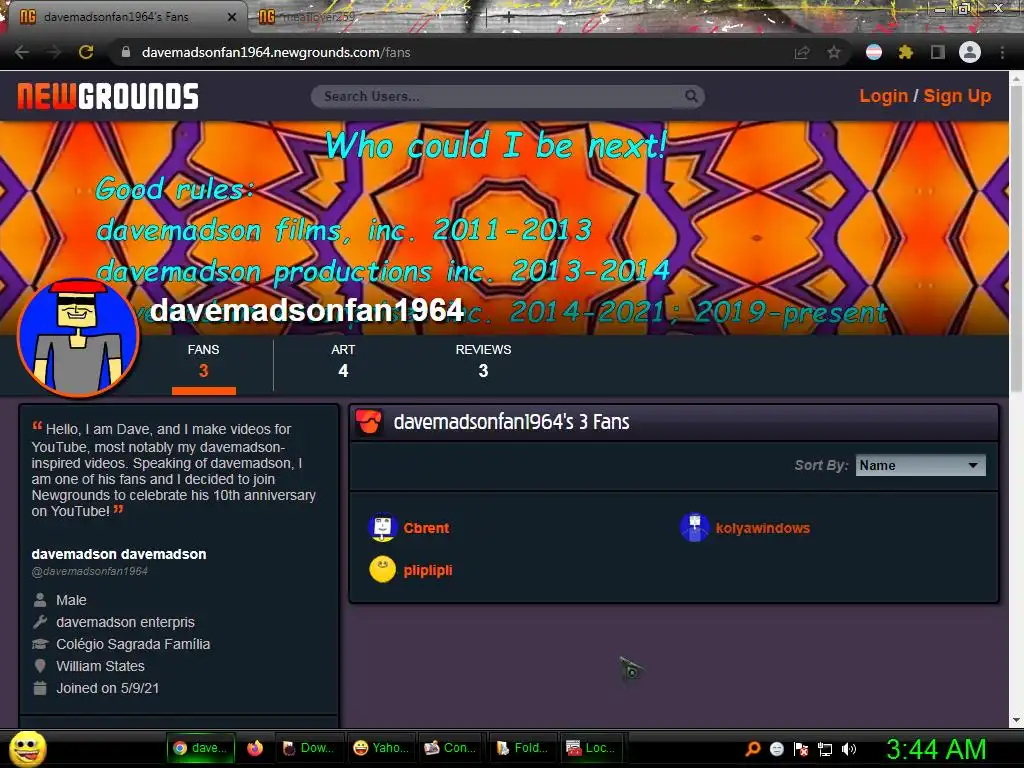The height and width of the screenshot is (768, 1024).
Task: Open the 'Yaho...' taskbar window
Action: (381, 748)
